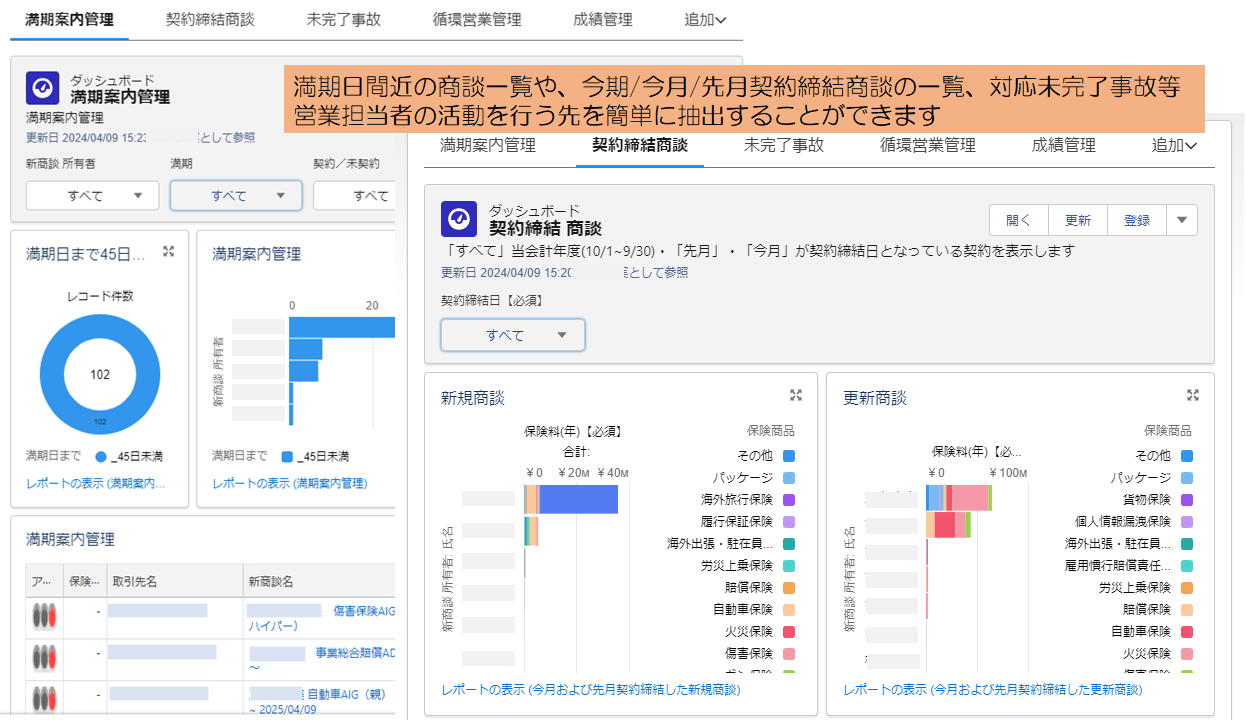Click the 更新 button

point(1078,220)
